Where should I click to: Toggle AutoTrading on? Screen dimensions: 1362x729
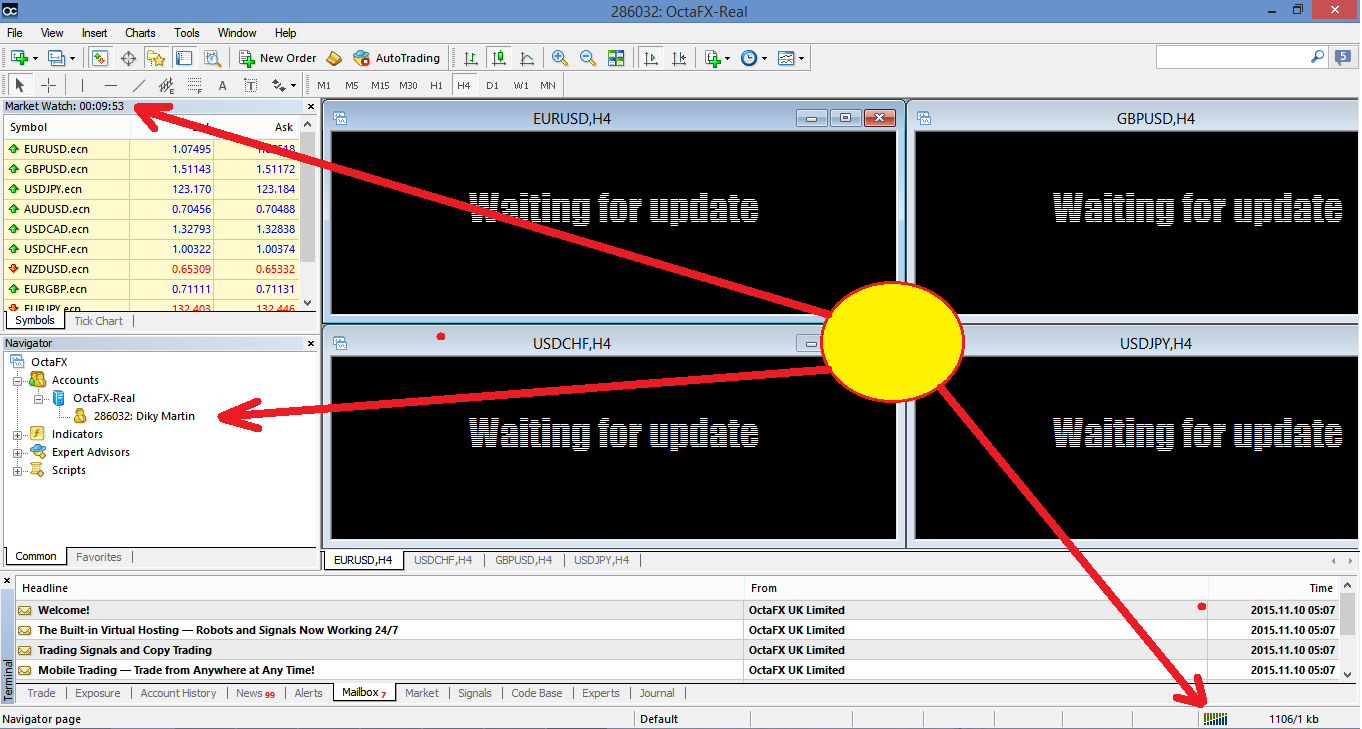point(399,57)
